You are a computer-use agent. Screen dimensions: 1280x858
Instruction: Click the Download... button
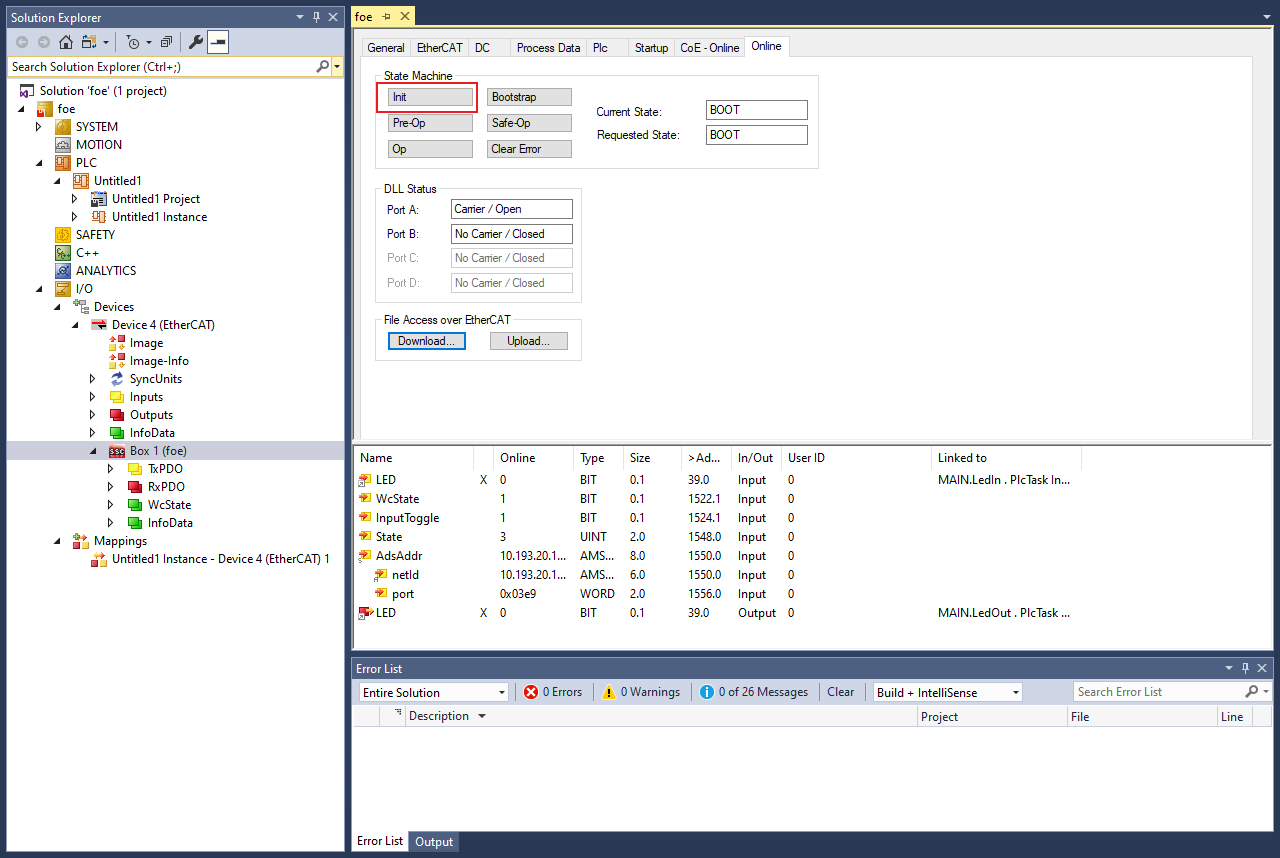(426, 341)
